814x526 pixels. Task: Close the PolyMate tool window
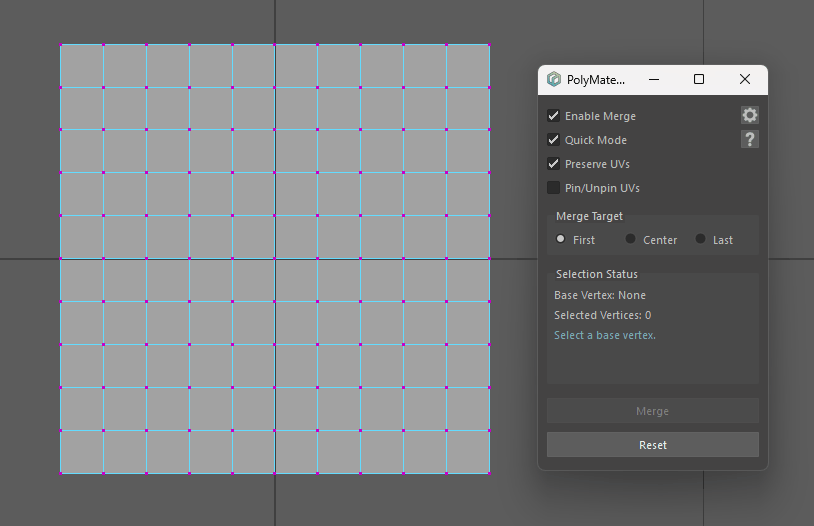point(744,79)
